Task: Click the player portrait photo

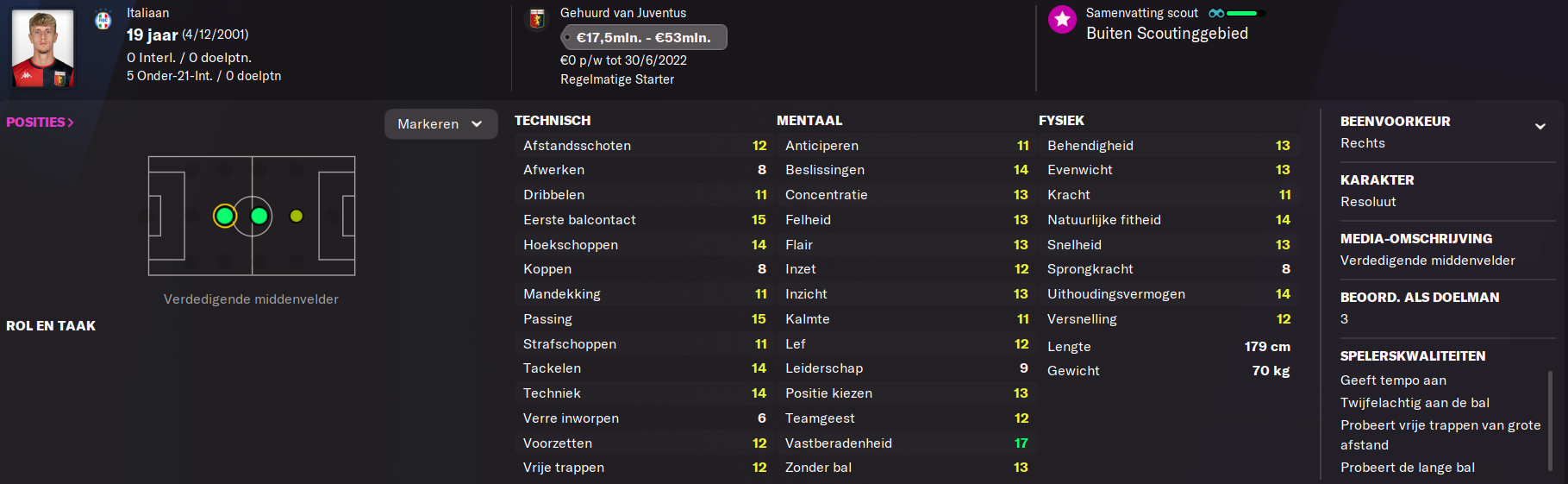Action: (42, 47)
